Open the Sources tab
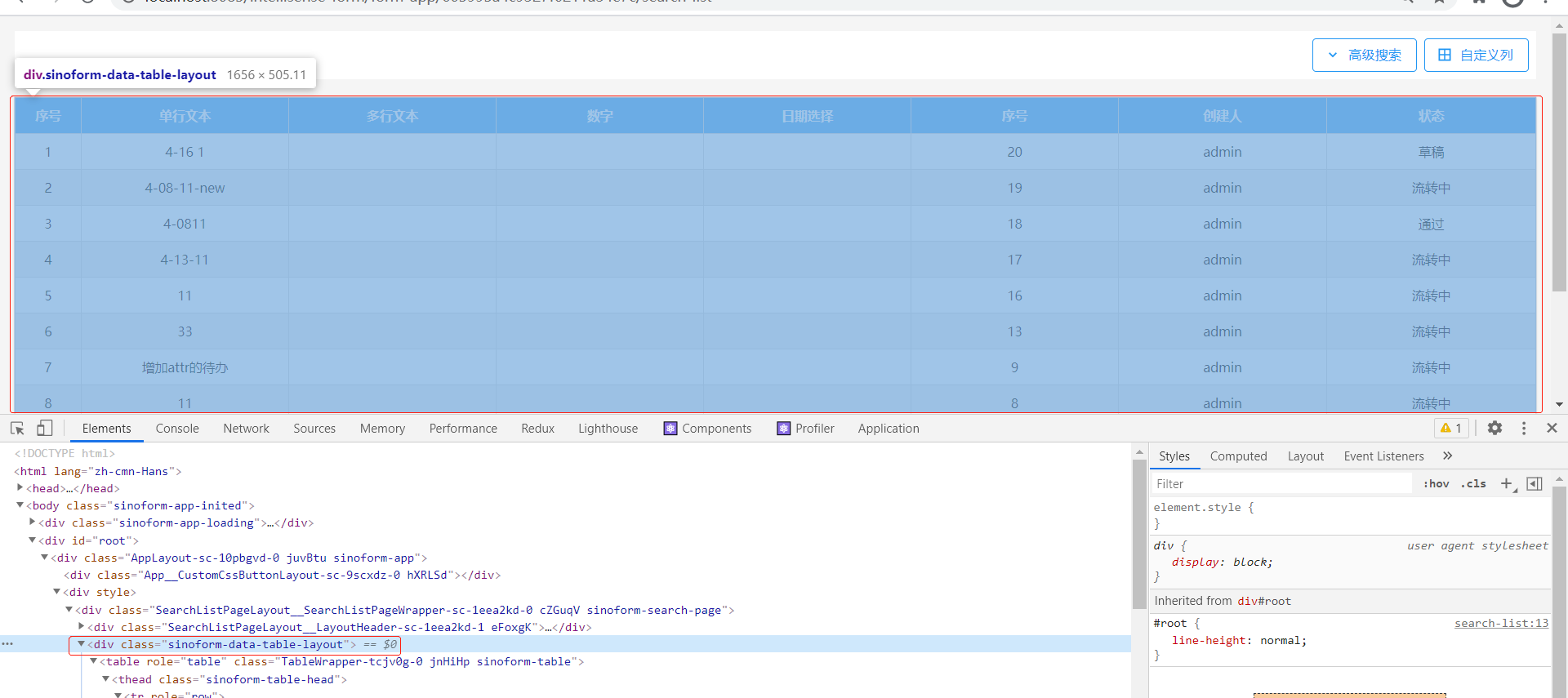Screen dimensions: 1568x698 (314, 428)
